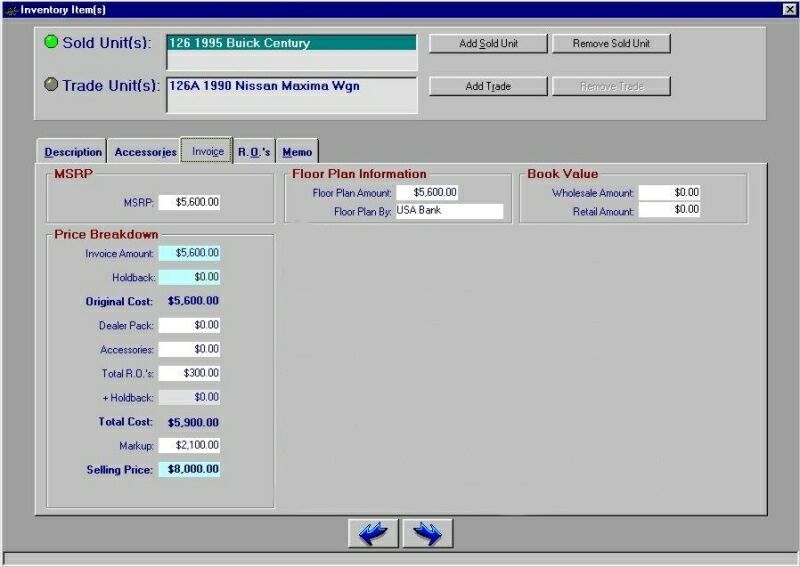The width and height of the screenshot is (800, 567).
Task: Select 126A 1990 Nissan Maxima Wgn trade unit
Action: point(291,86)
